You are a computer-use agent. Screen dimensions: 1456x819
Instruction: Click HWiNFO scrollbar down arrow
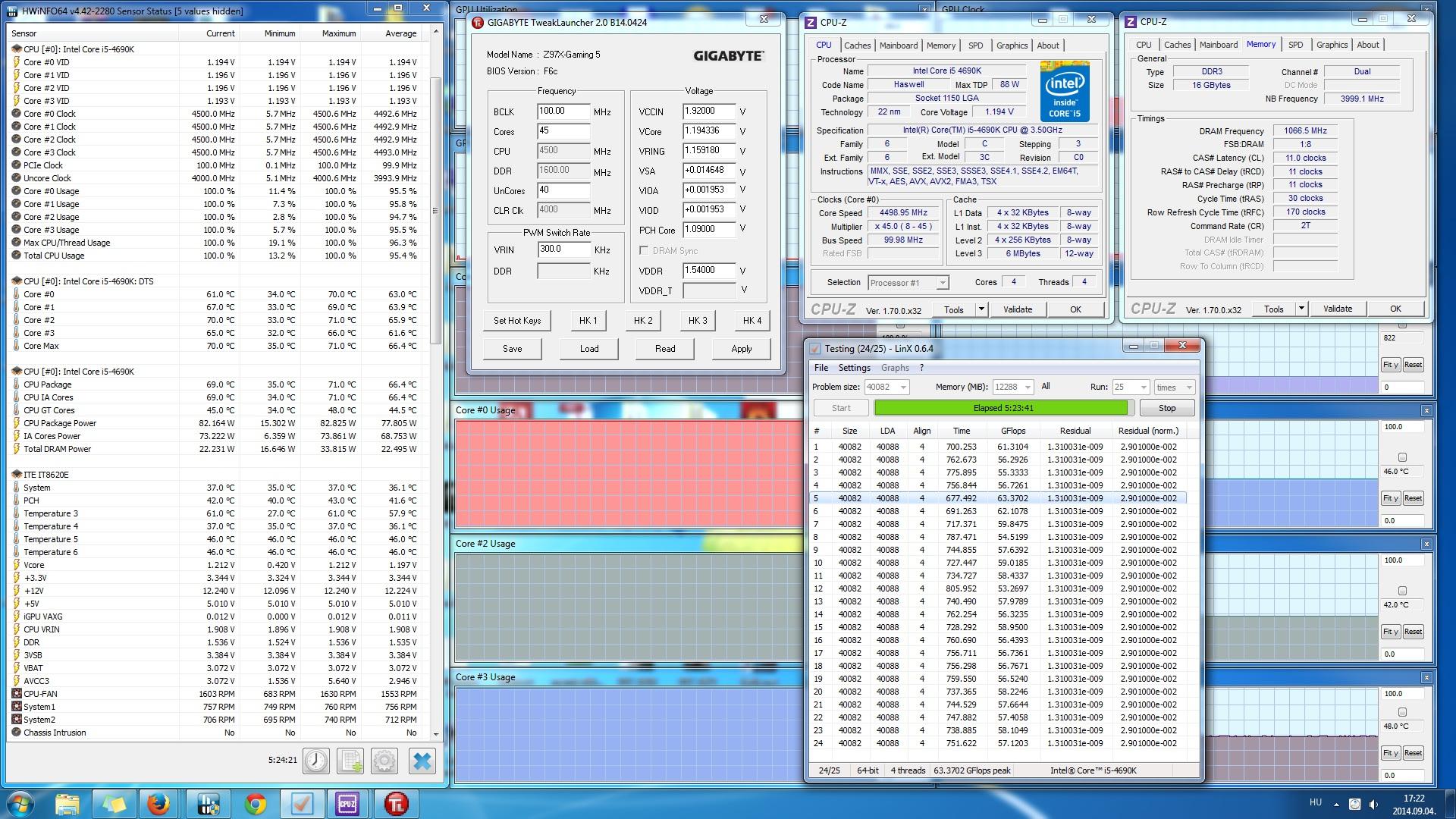pyautogui.click(x=435, y=733)
